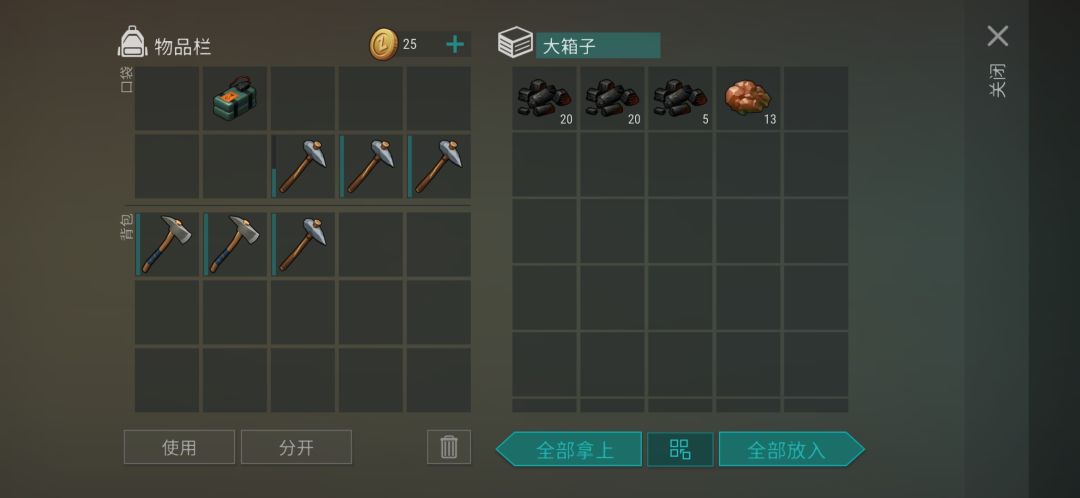Select the rightmost pickaxe in pocket row
Screen dimensions: 1080x498
point(438,166)
